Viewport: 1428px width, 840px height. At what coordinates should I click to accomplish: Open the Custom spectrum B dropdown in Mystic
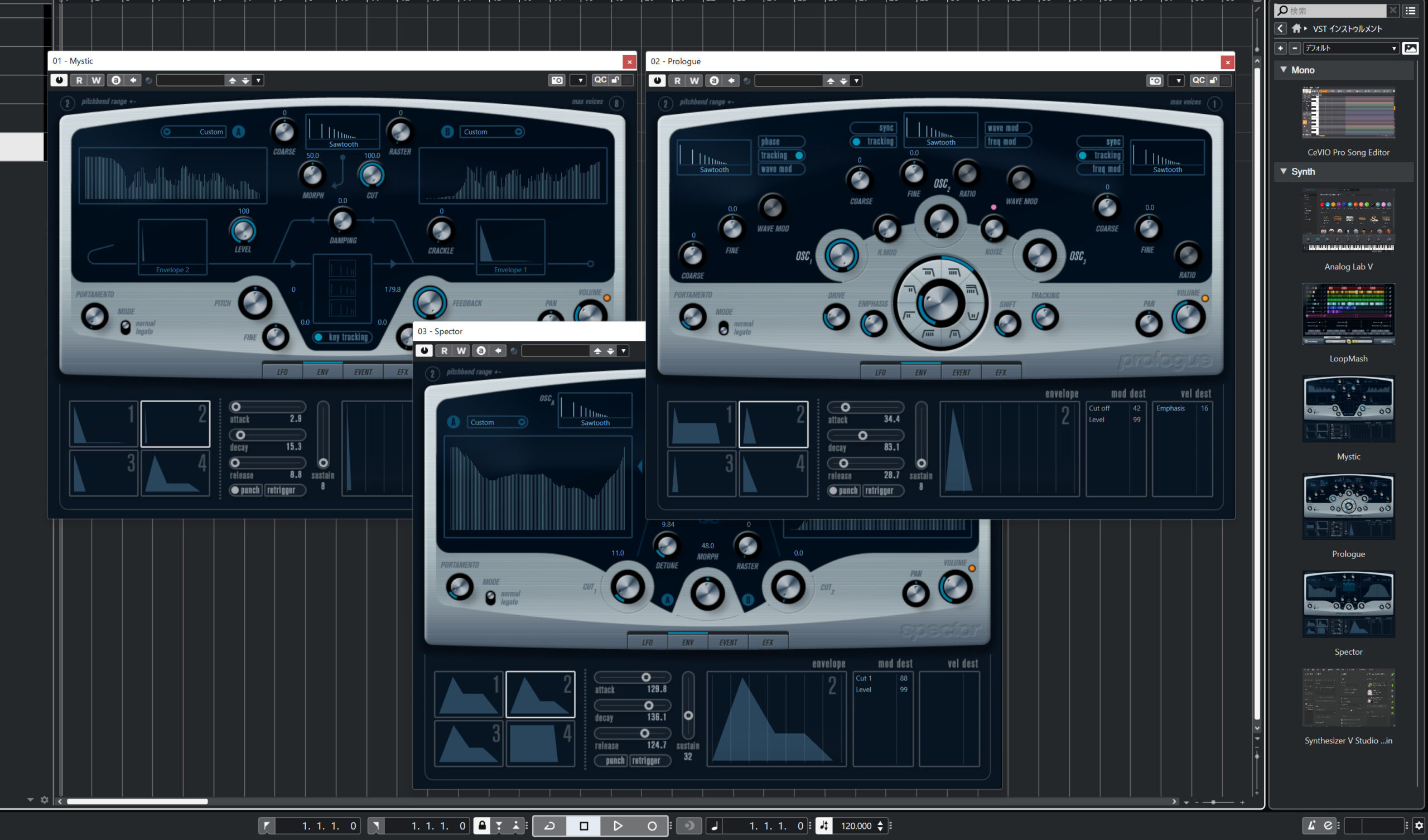point(492,132)
